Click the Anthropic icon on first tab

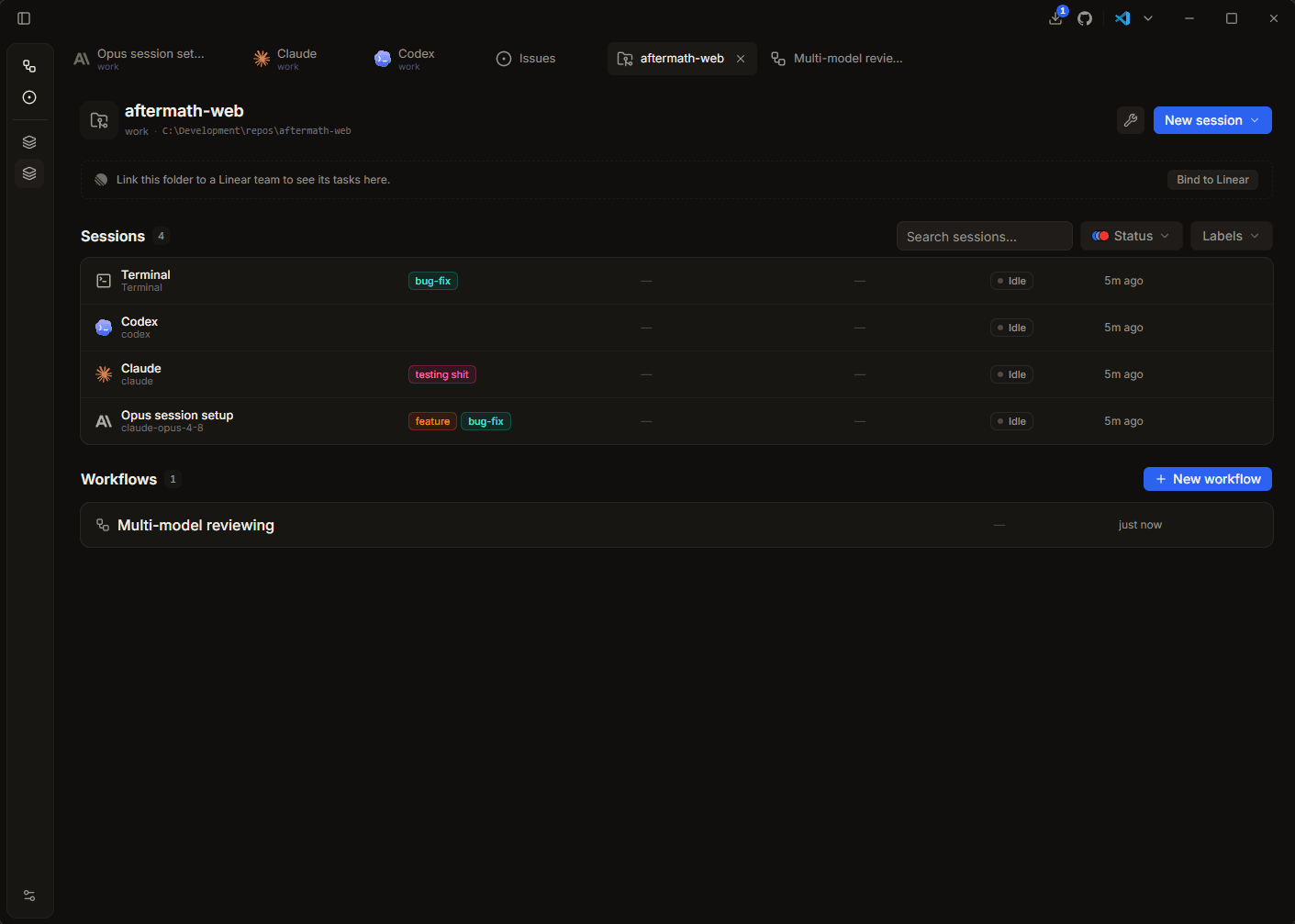[x=82, y=59]
